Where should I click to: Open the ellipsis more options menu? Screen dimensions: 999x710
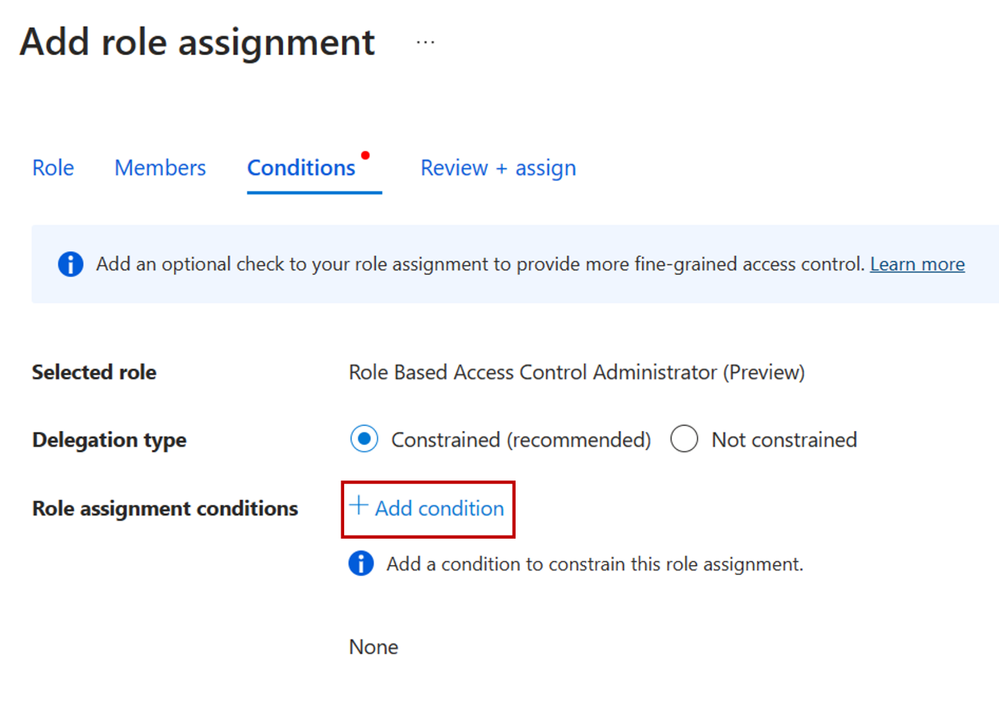426,43
